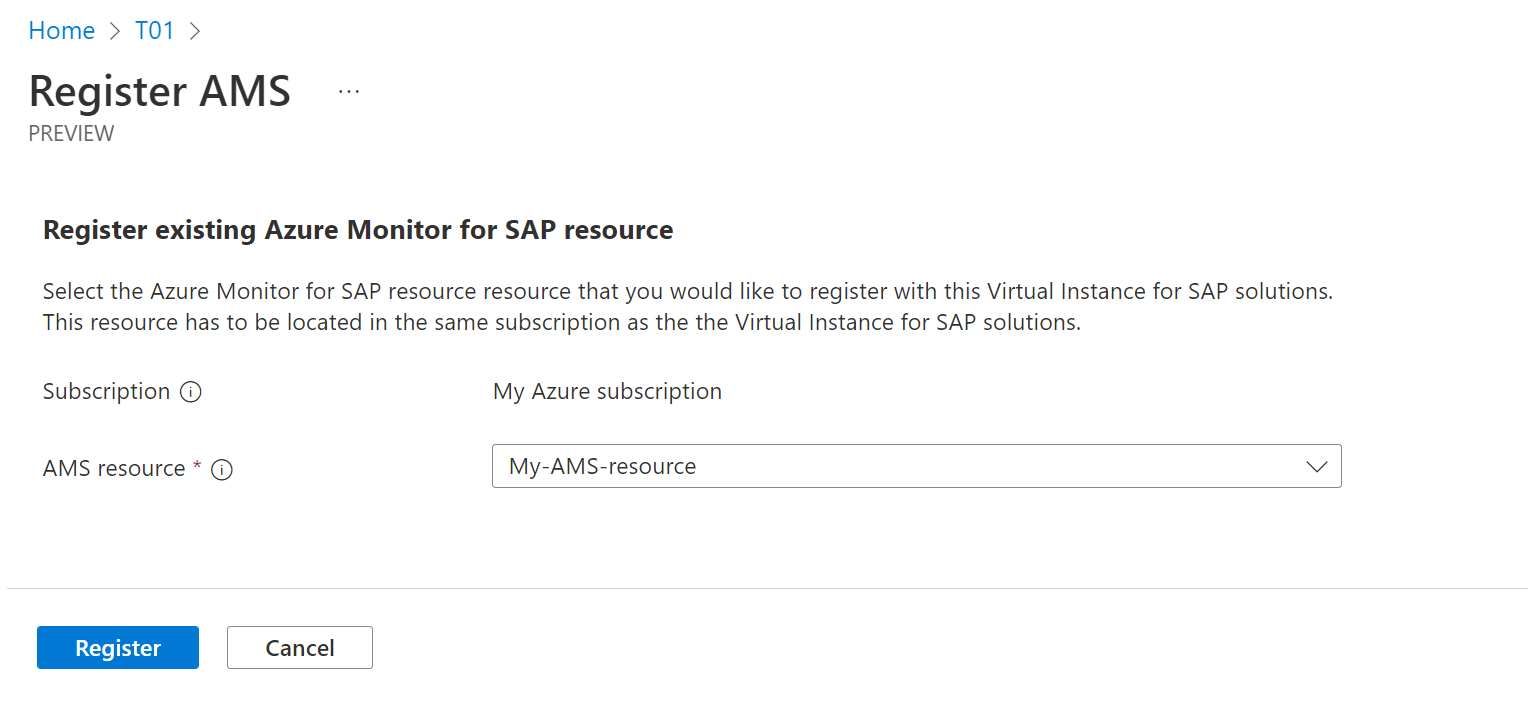Click the dropdown arrow on AMS resource field
Image resolution: width=1528 pixels, height=716 pixels.
(x=1316, y=466)
